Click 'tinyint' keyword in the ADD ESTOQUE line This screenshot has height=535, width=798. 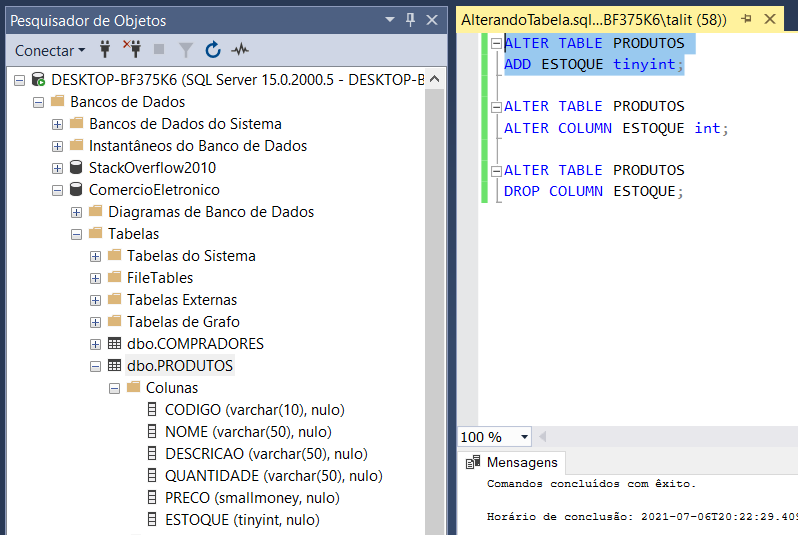tap(644, 64)
